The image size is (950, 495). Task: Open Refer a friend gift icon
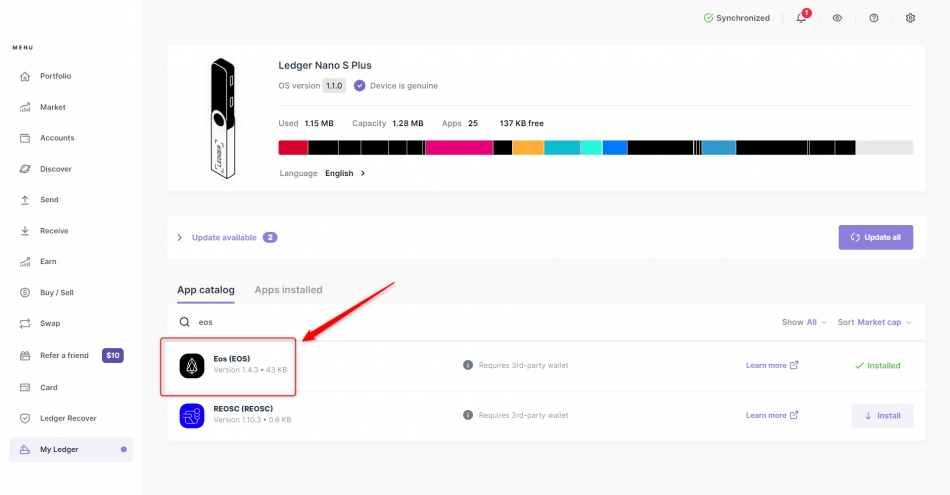tap(25, 356)
